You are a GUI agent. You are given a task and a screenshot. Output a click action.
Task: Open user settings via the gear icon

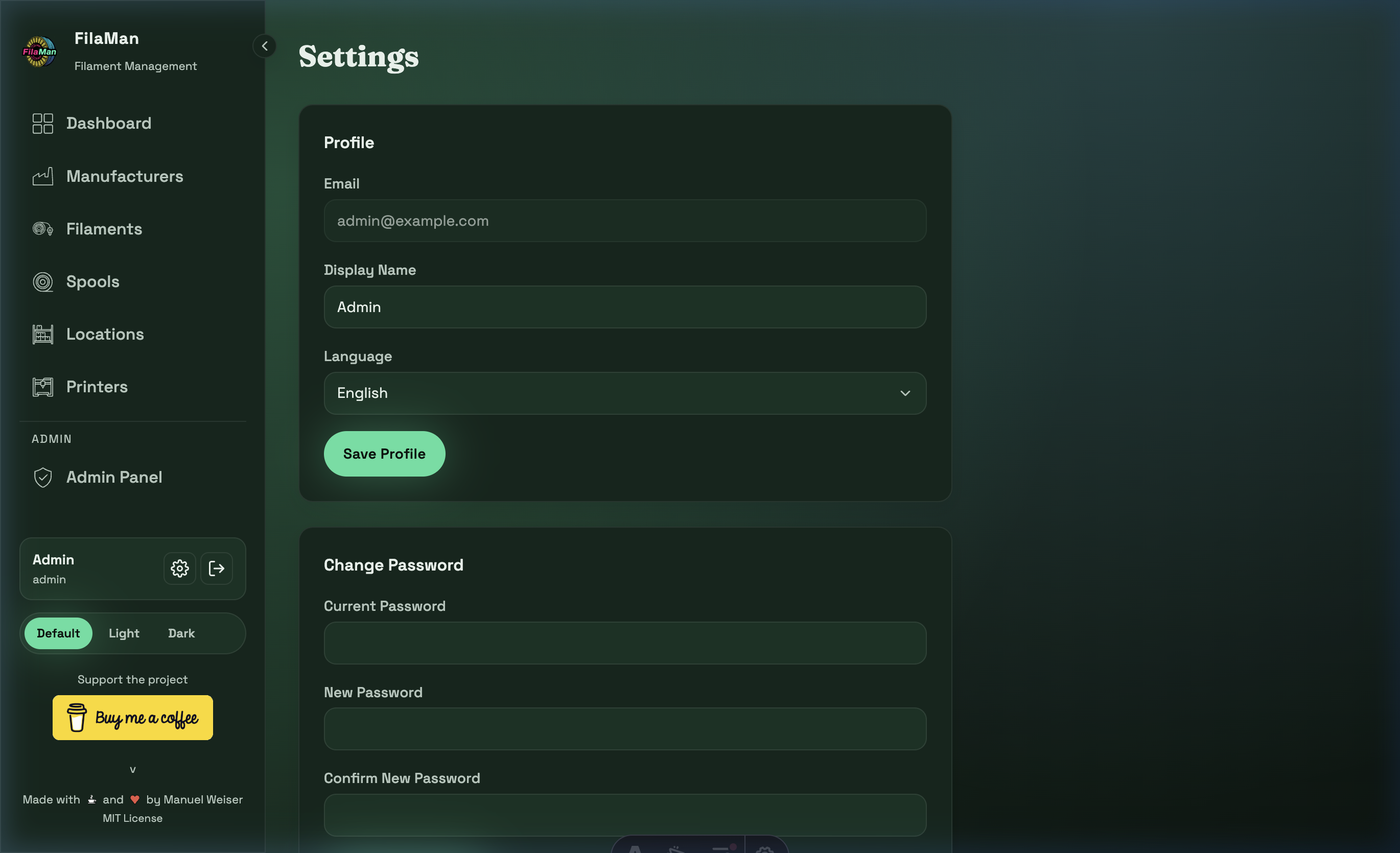(x=179, y=568)
